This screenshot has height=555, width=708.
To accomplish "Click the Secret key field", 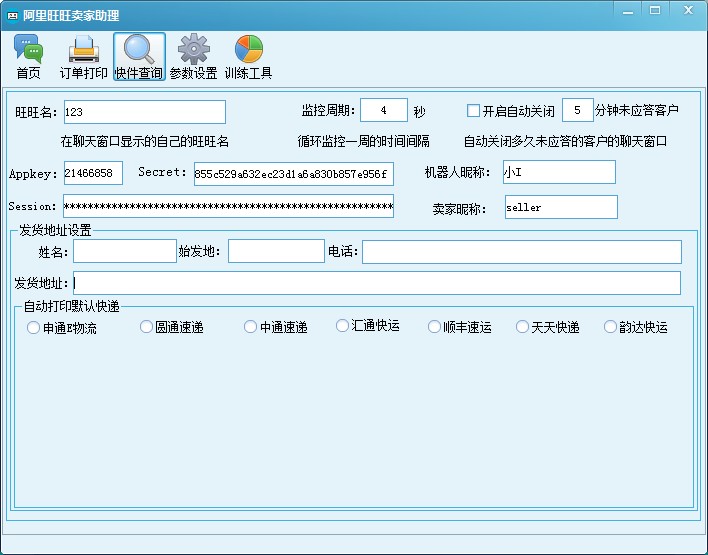I will [x=293, y=174].
